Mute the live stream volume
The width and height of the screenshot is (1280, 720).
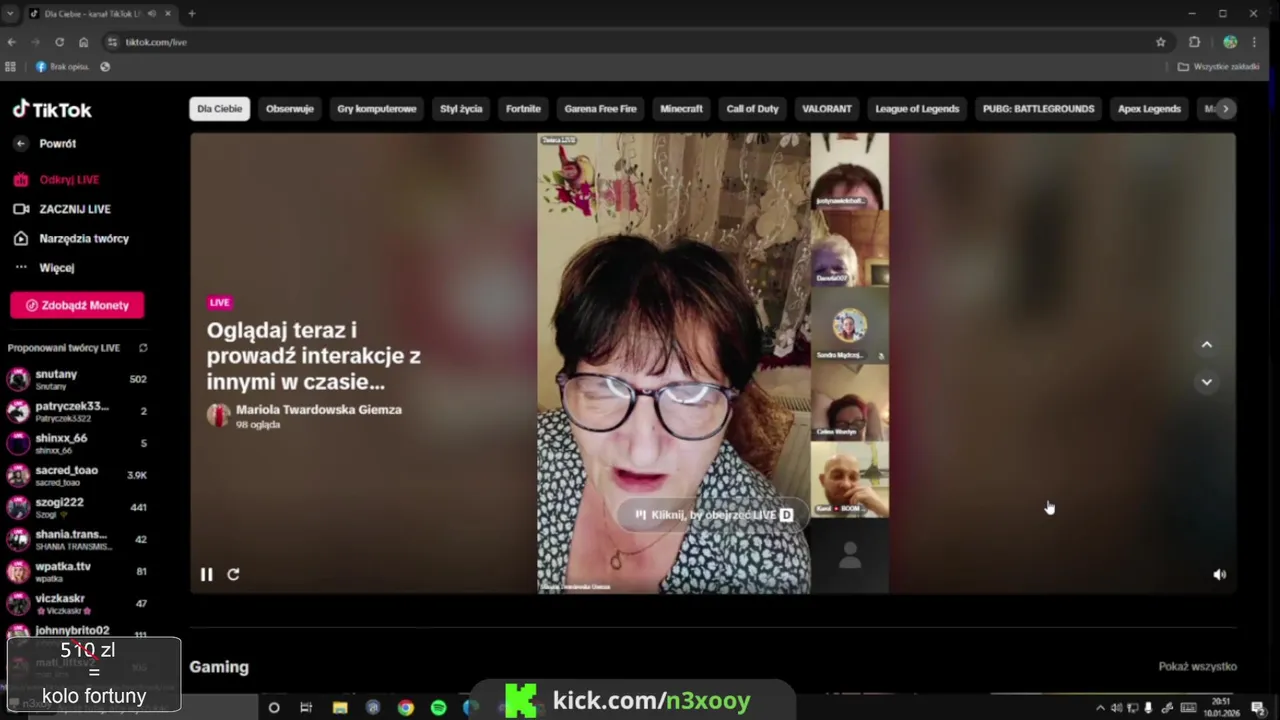click(x=1219, y=574)
